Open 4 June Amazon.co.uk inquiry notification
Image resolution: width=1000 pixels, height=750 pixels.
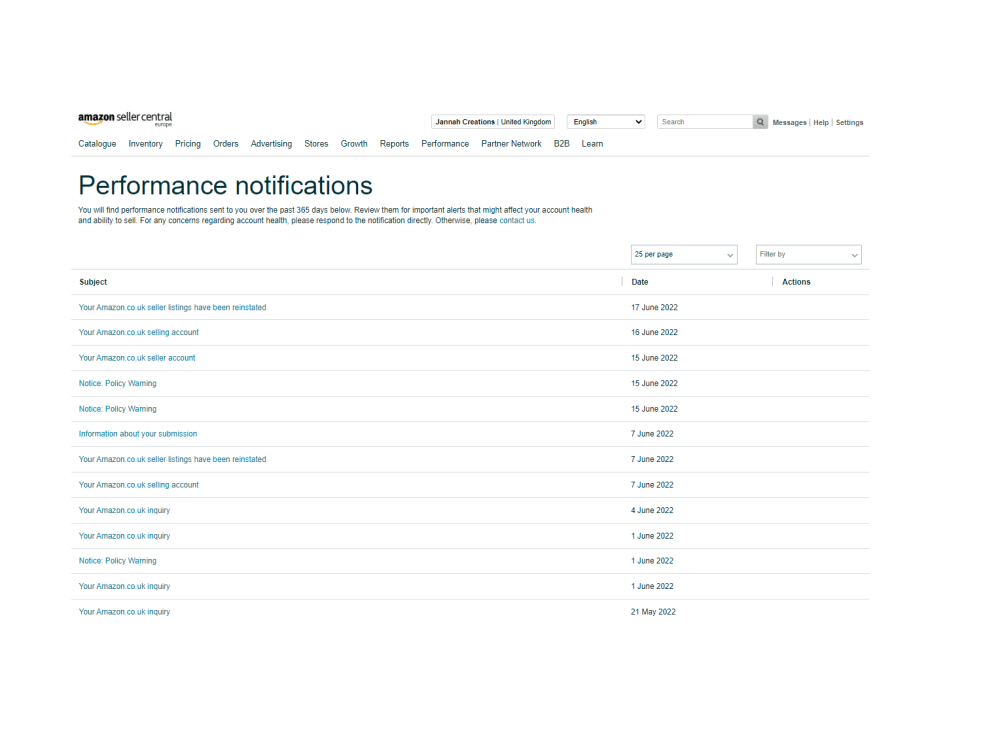click(x=124, y=510)
